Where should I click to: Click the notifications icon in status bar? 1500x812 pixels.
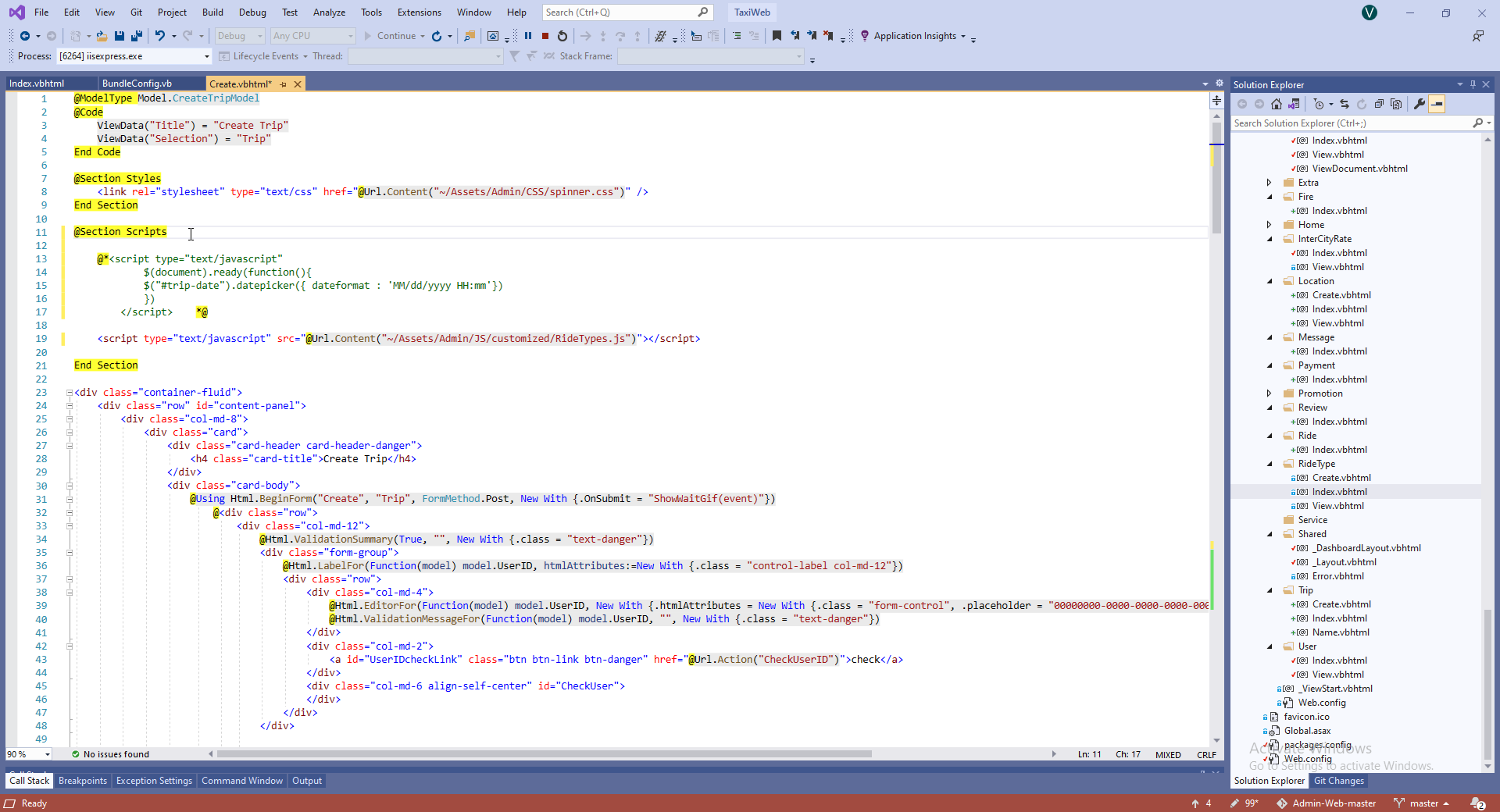(x=1478, y=803)
